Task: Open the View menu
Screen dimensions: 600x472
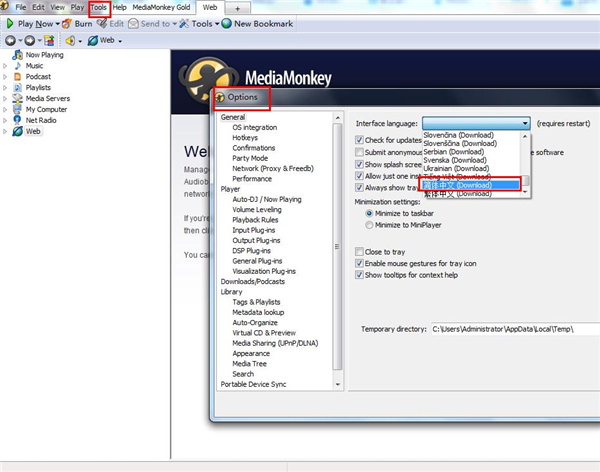Action: click(x=58, y=7)
